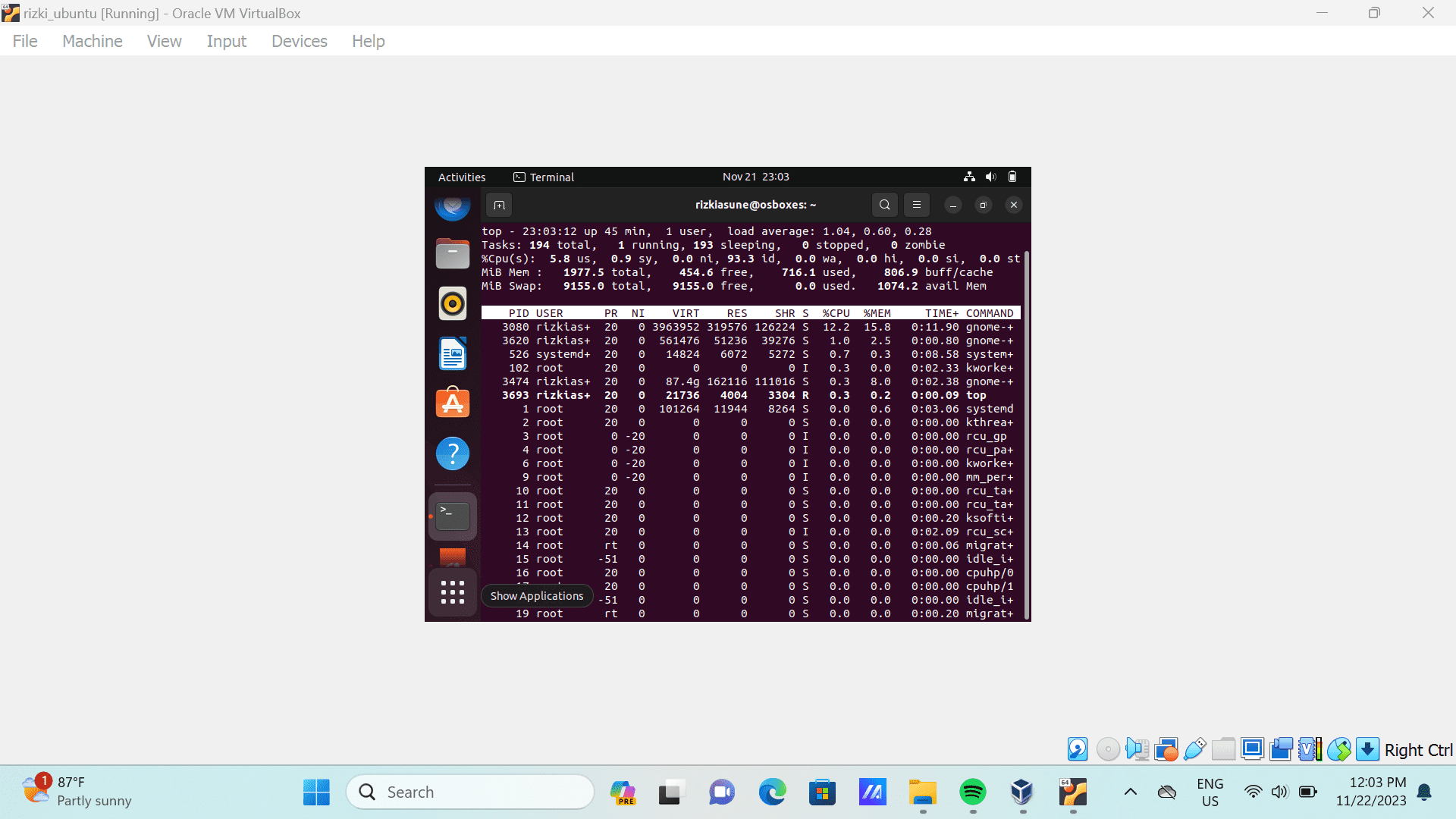Click VirtualBox audio indicator icon
The height and width of the screenshot is (819, 1456).
point(1137,749)
